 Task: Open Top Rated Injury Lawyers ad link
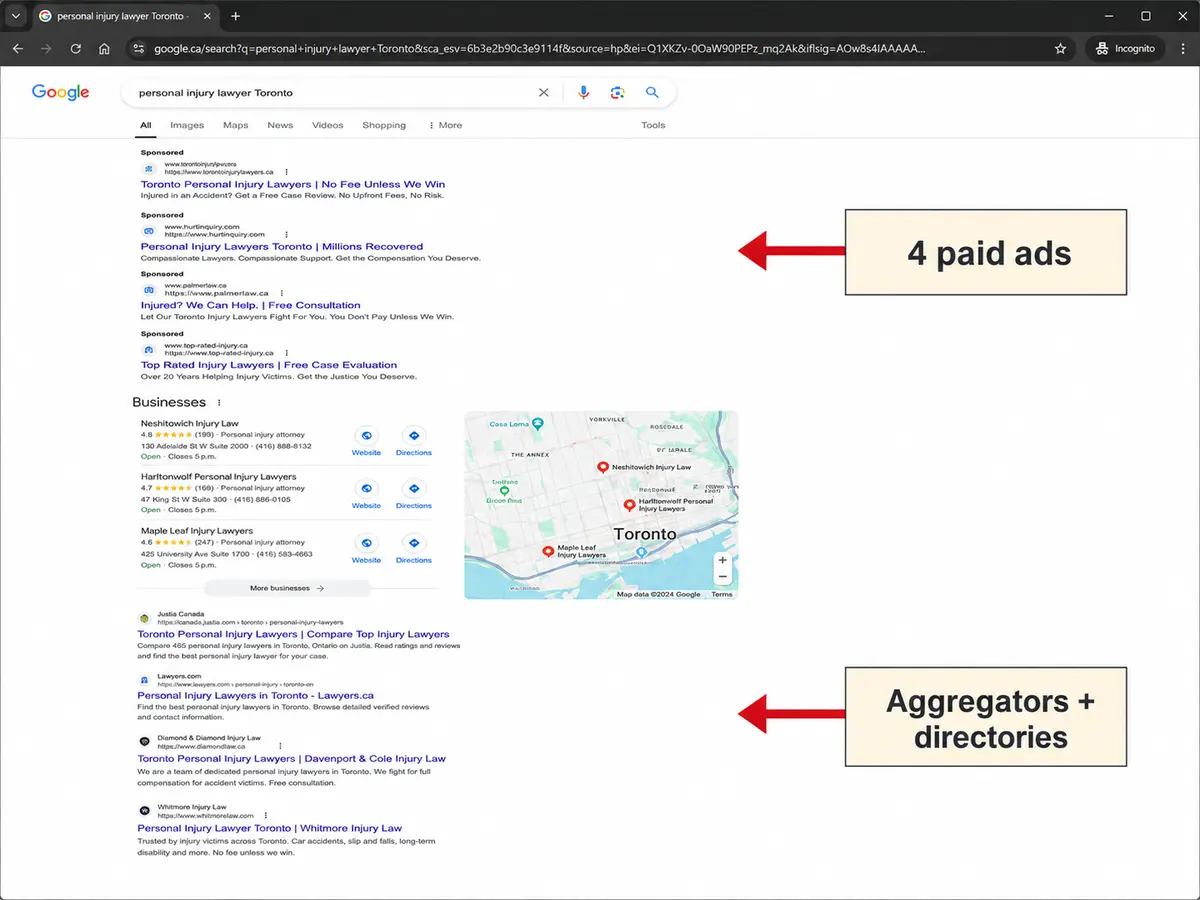click(269, 365)
